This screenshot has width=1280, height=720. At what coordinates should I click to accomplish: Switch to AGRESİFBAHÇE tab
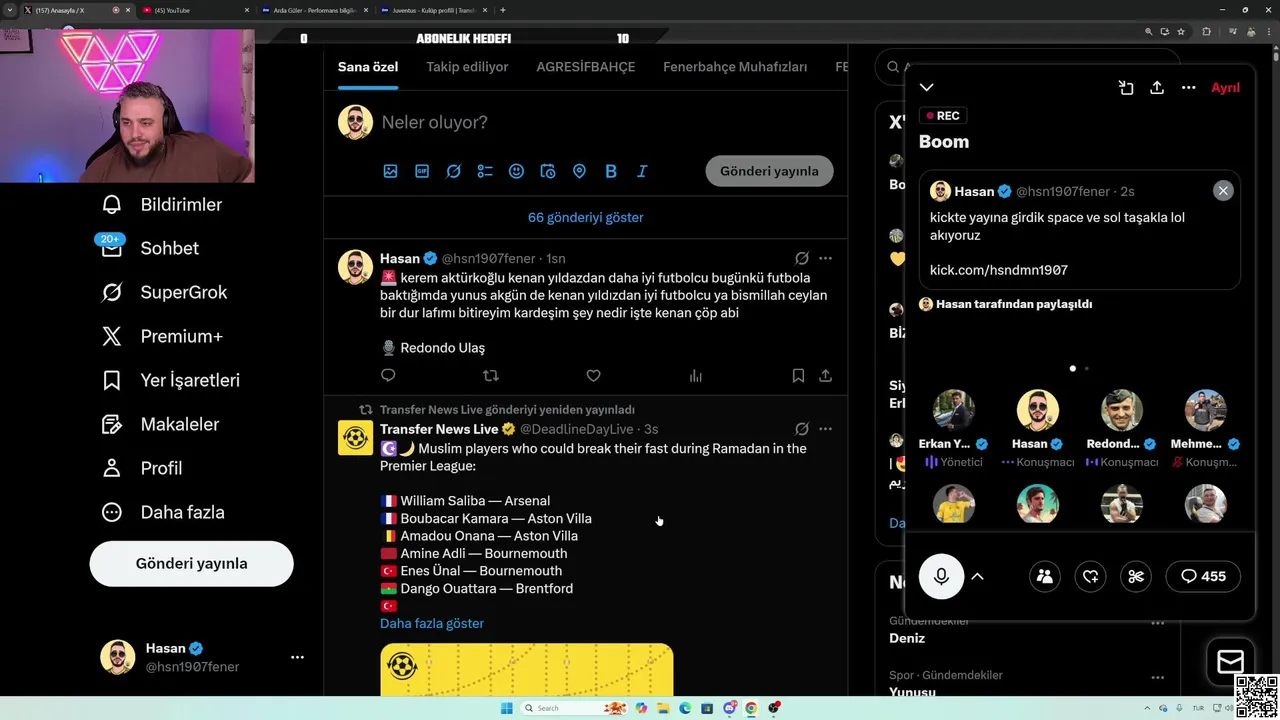[585, 67]
